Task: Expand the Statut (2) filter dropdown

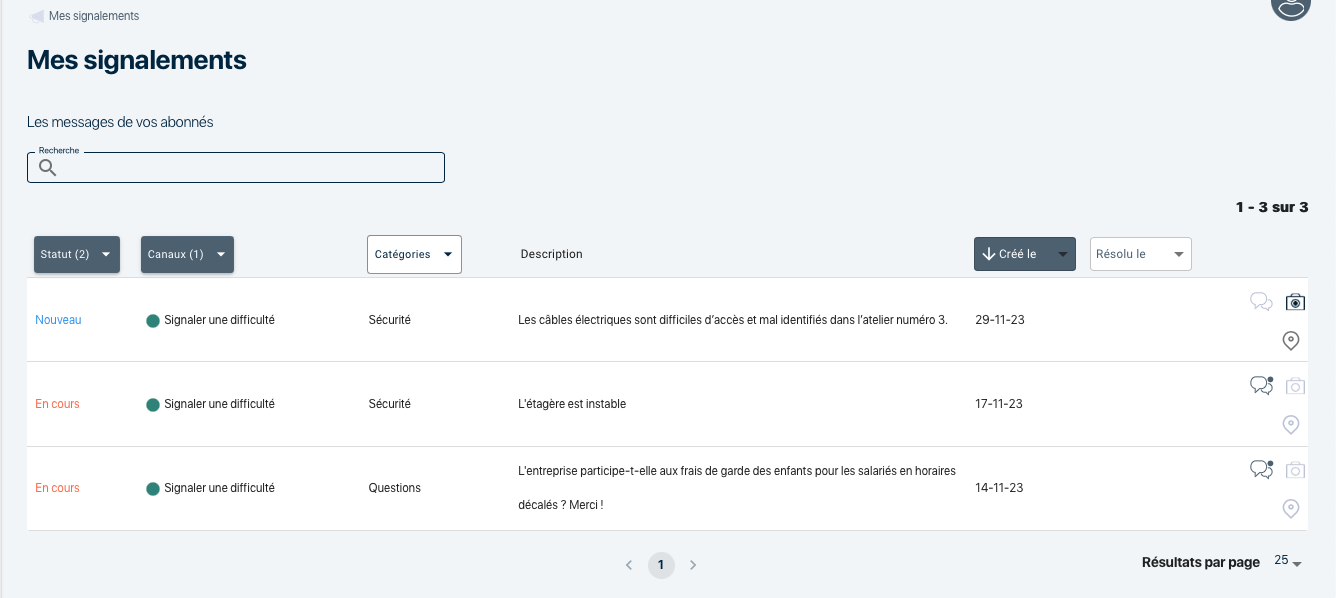Action: (77, 254)
